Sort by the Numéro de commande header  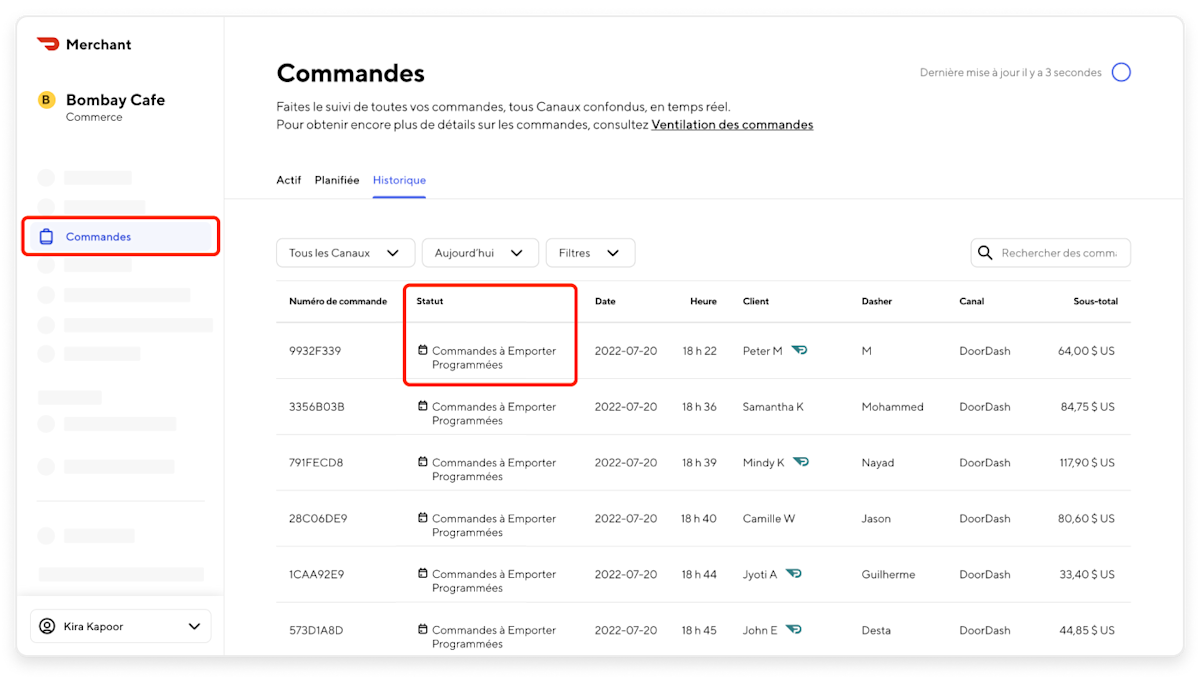[x=338, y=301]
